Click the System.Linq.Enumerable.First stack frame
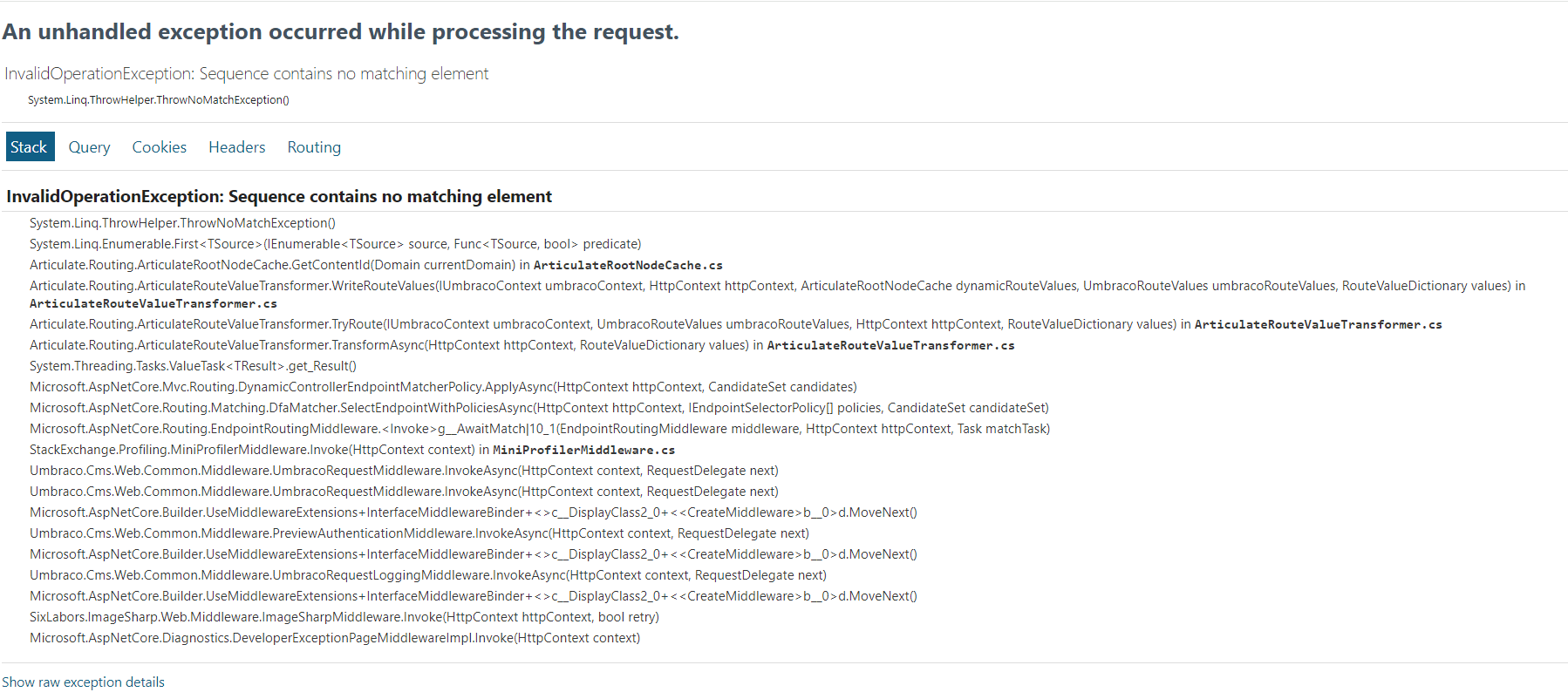Viewport: 1568px width, 699px height. (335, 244)
